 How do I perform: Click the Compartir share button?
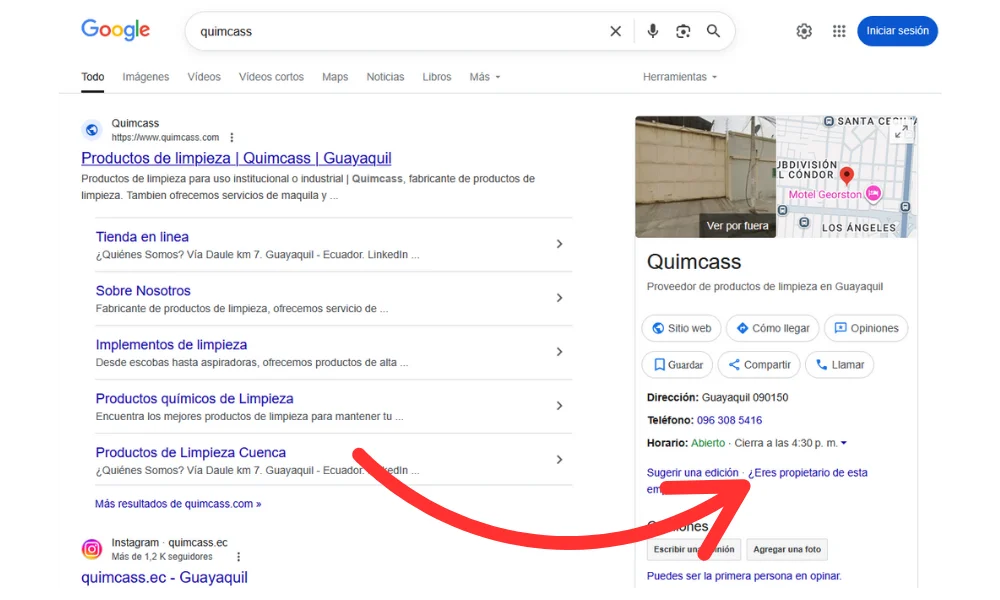(x=759, y=365)
